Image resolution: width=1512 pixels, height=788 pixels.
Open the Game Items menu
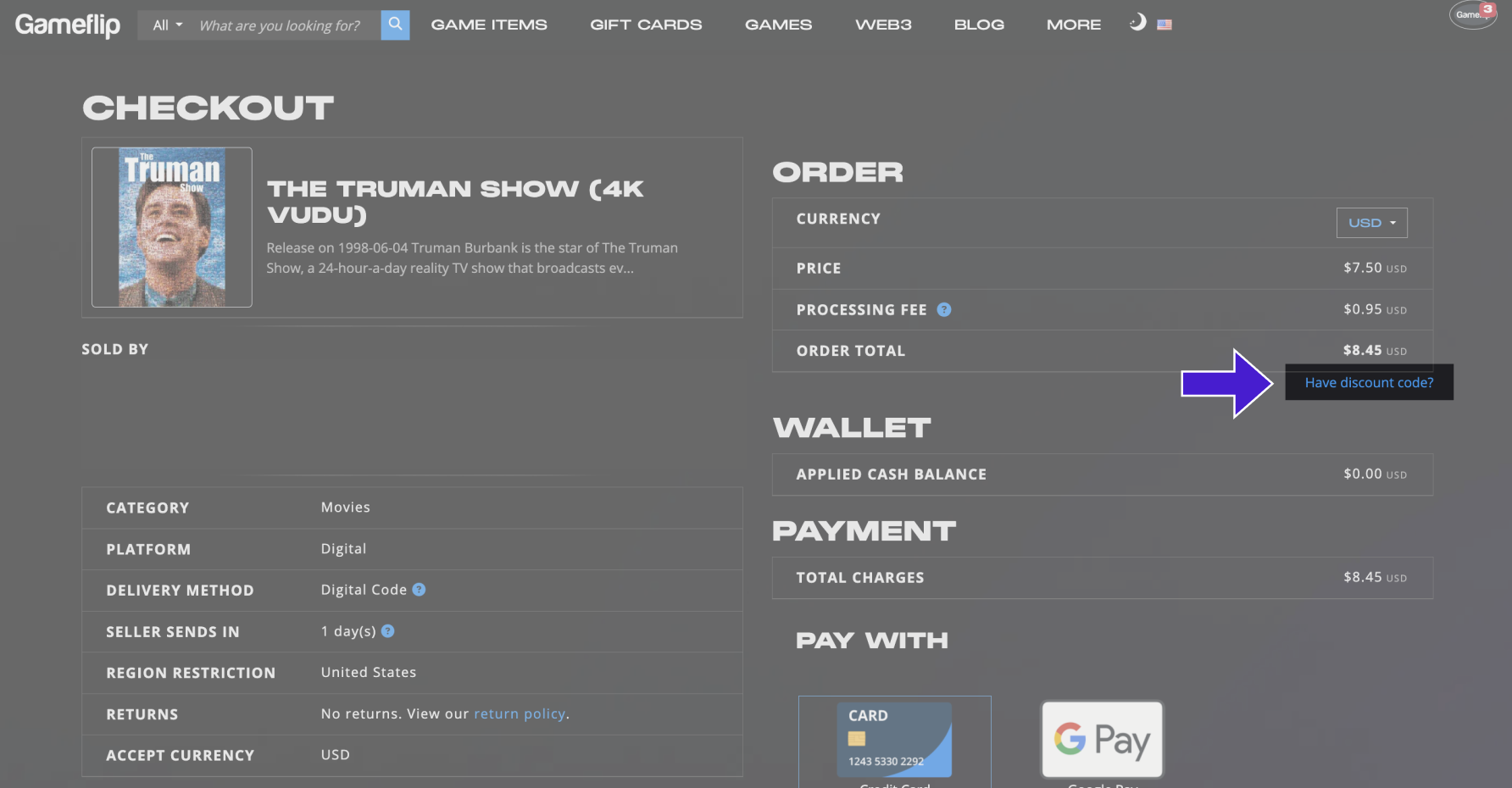click(489, 25)
